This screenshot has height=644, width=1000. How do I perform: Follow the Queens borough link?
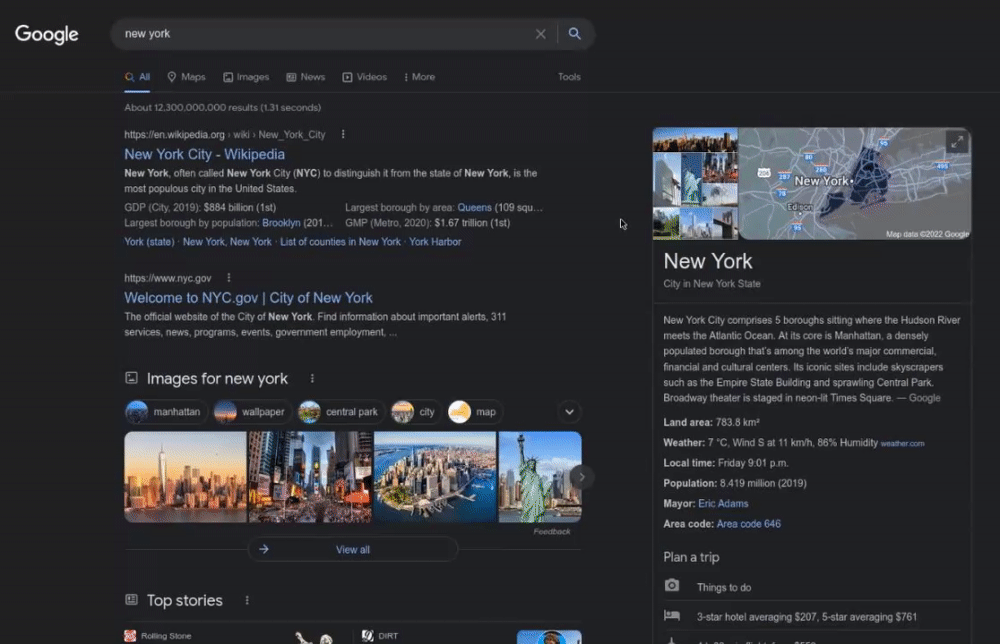point(474,208)
